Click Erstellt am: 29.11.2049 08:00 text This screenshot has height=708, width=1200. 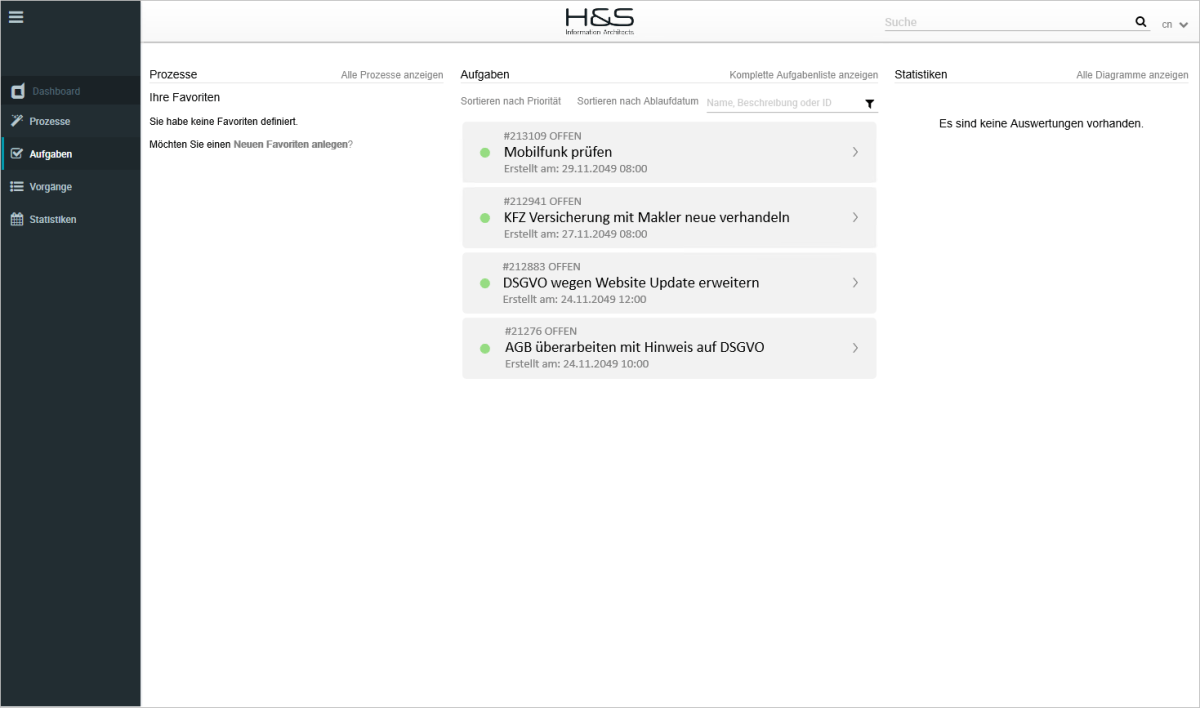click(575, 169)
